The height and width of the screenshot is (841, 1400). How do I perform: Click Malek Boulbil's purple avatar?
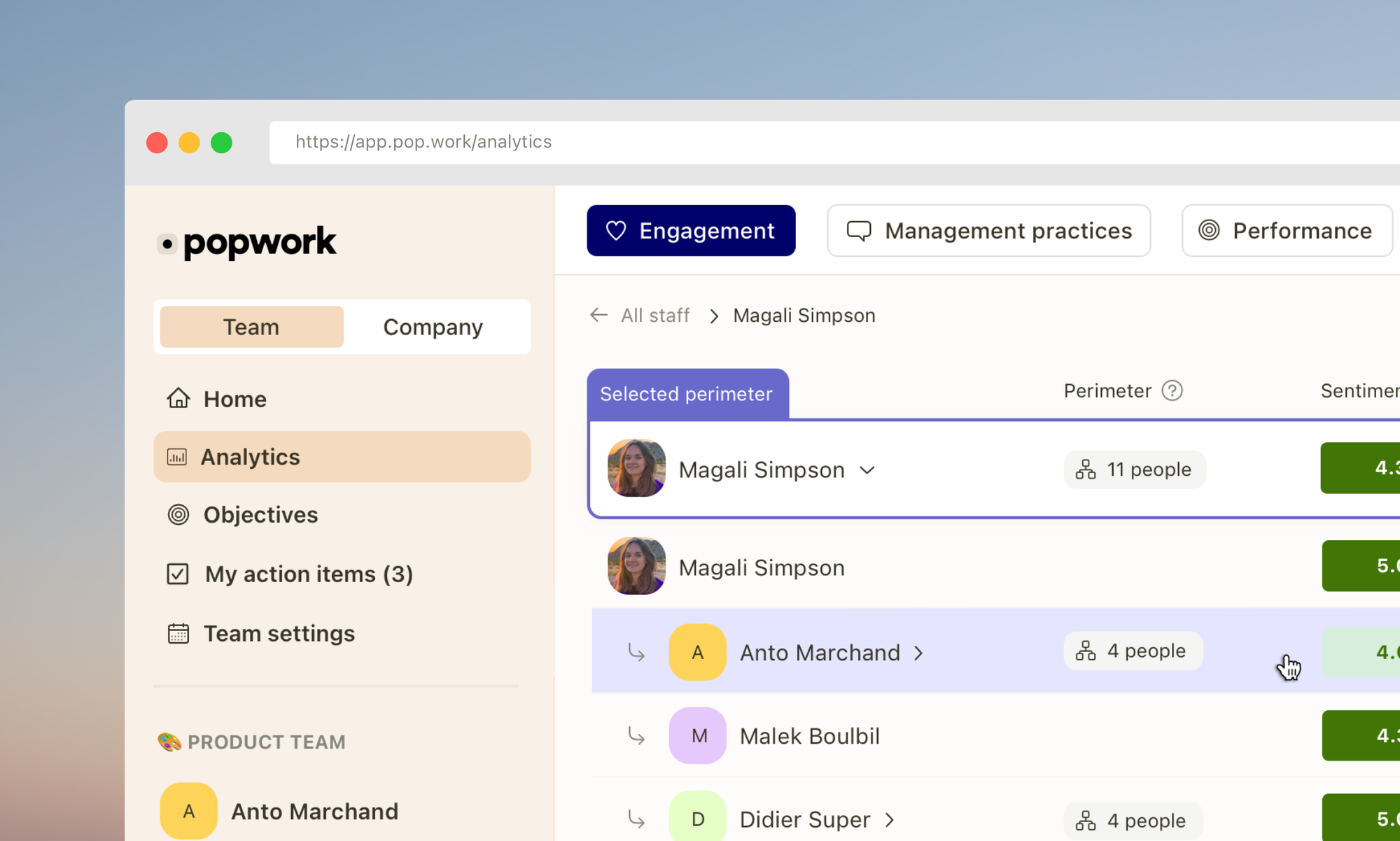[x=698, y=735]
